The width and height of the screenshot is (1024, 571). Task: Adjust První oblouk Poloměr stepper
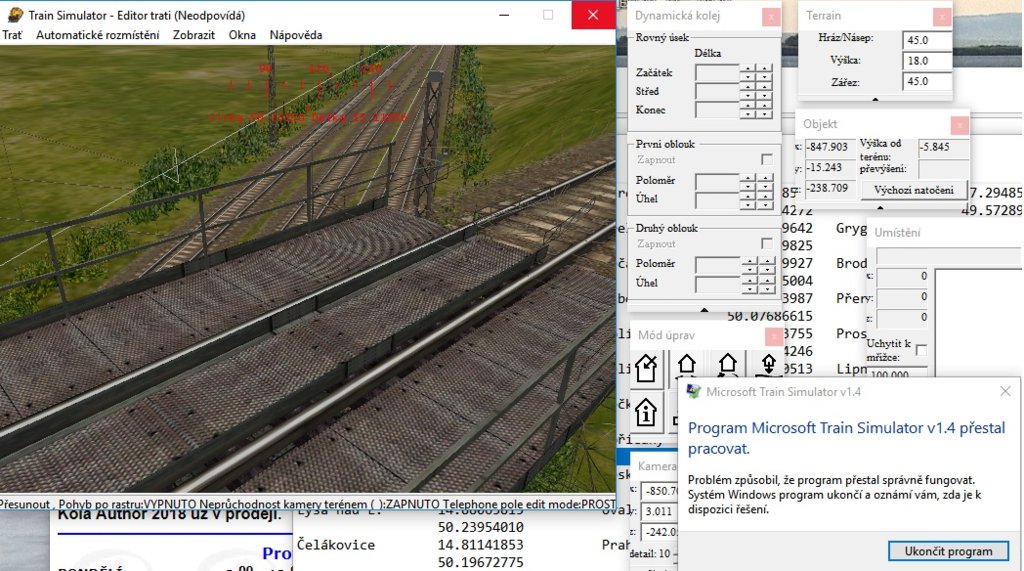[x=758, y=182]
